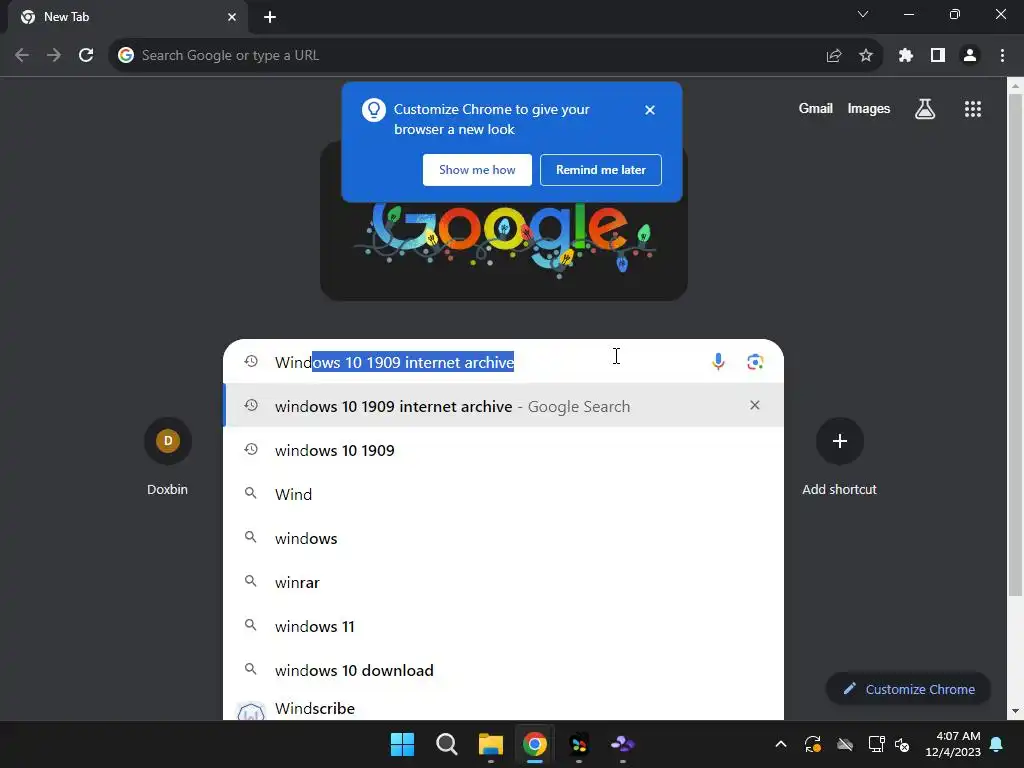Select the 'winrar' suggestion
Screen dimensions: 1024x768
504,582
